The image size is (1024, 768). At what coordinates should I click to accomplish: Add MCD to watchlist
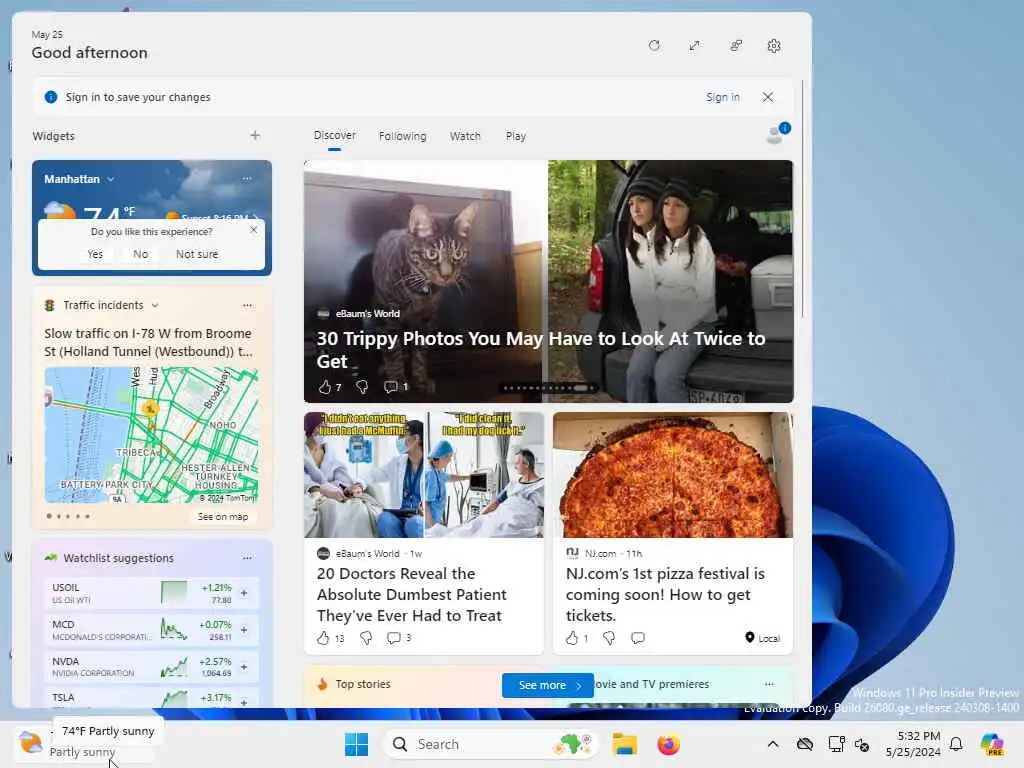coord(244,630)
